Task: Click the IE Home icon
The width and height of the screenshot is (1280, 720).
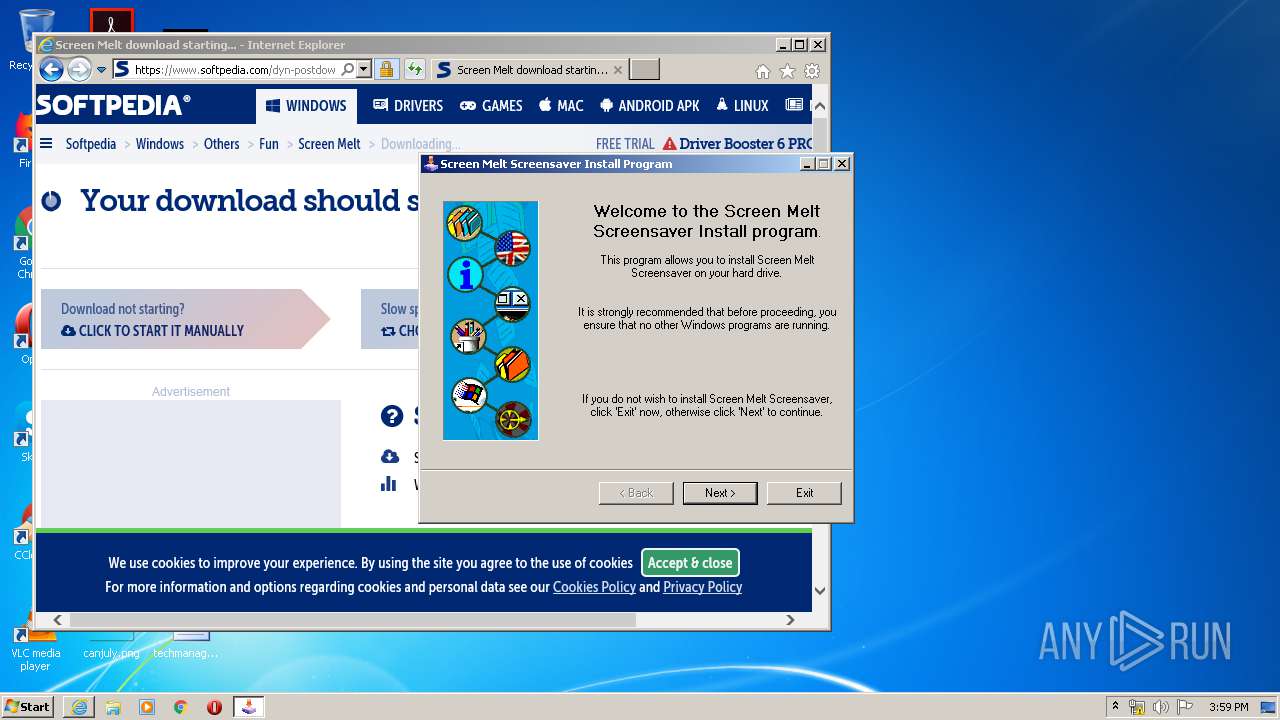Action: click(x=763, y=71)
